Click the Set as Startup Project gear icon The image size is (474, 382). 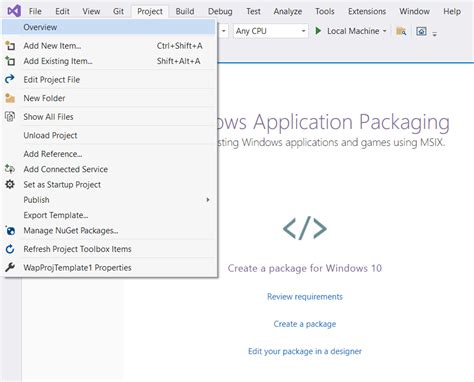tap(10, 184)
